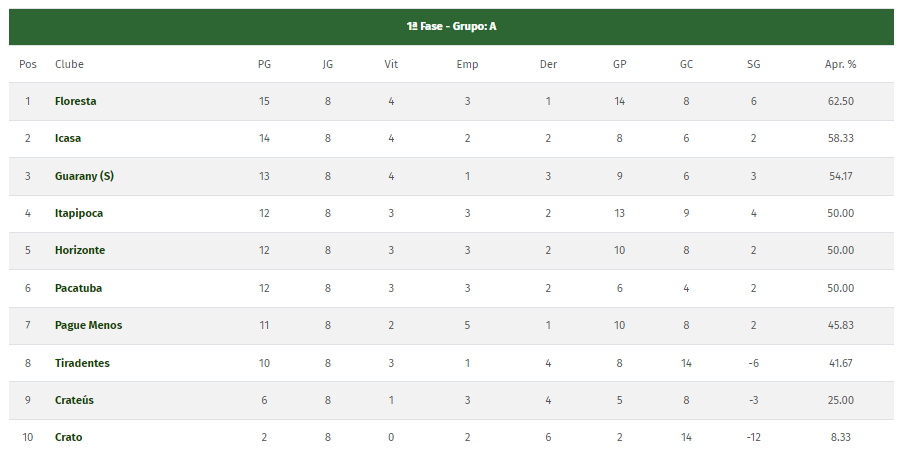Select the Pacatuba club link
904x452 pixels.
[78, 288]
